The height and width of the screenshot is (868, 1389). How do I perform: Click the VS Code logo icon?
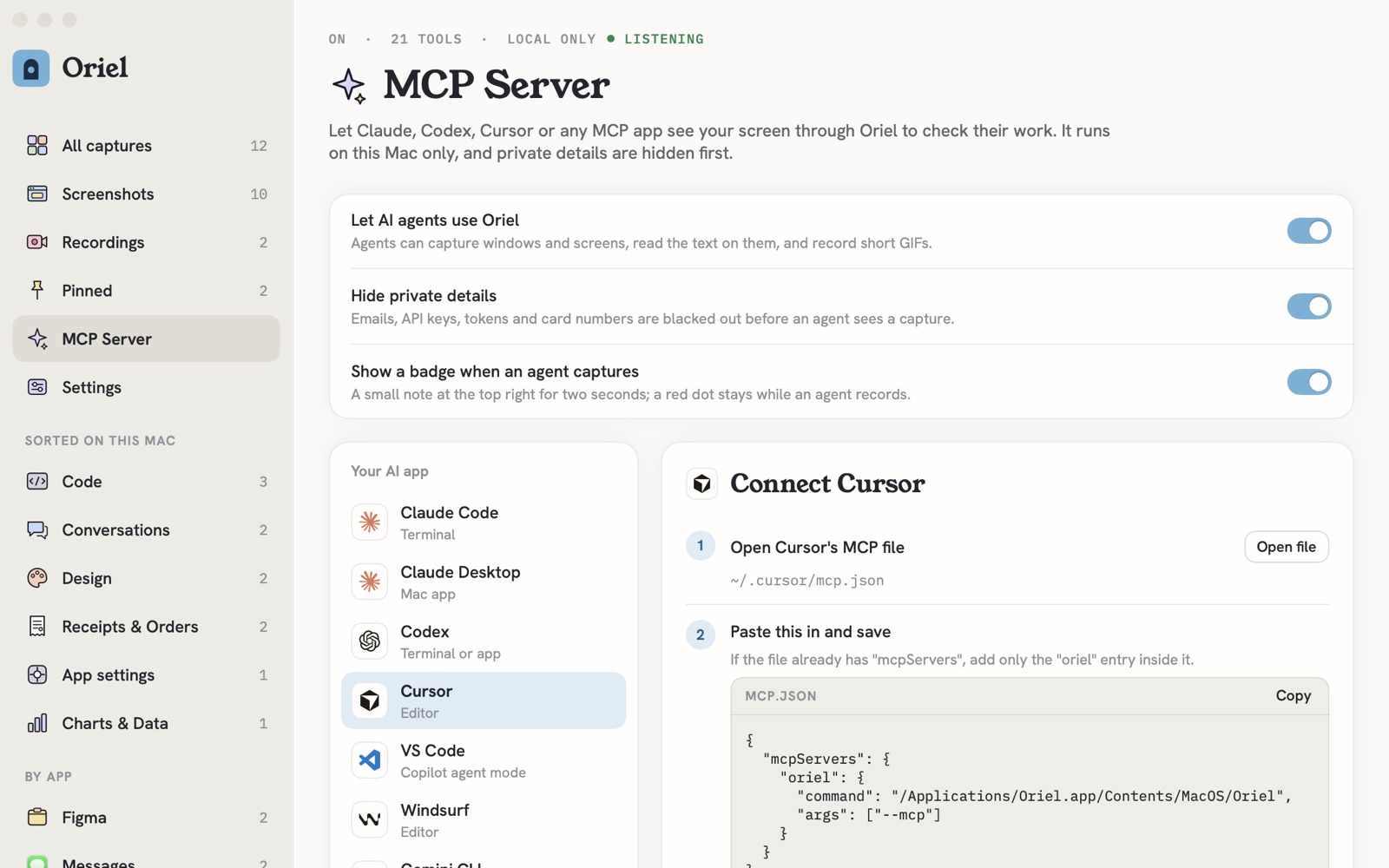click(370, 759)
